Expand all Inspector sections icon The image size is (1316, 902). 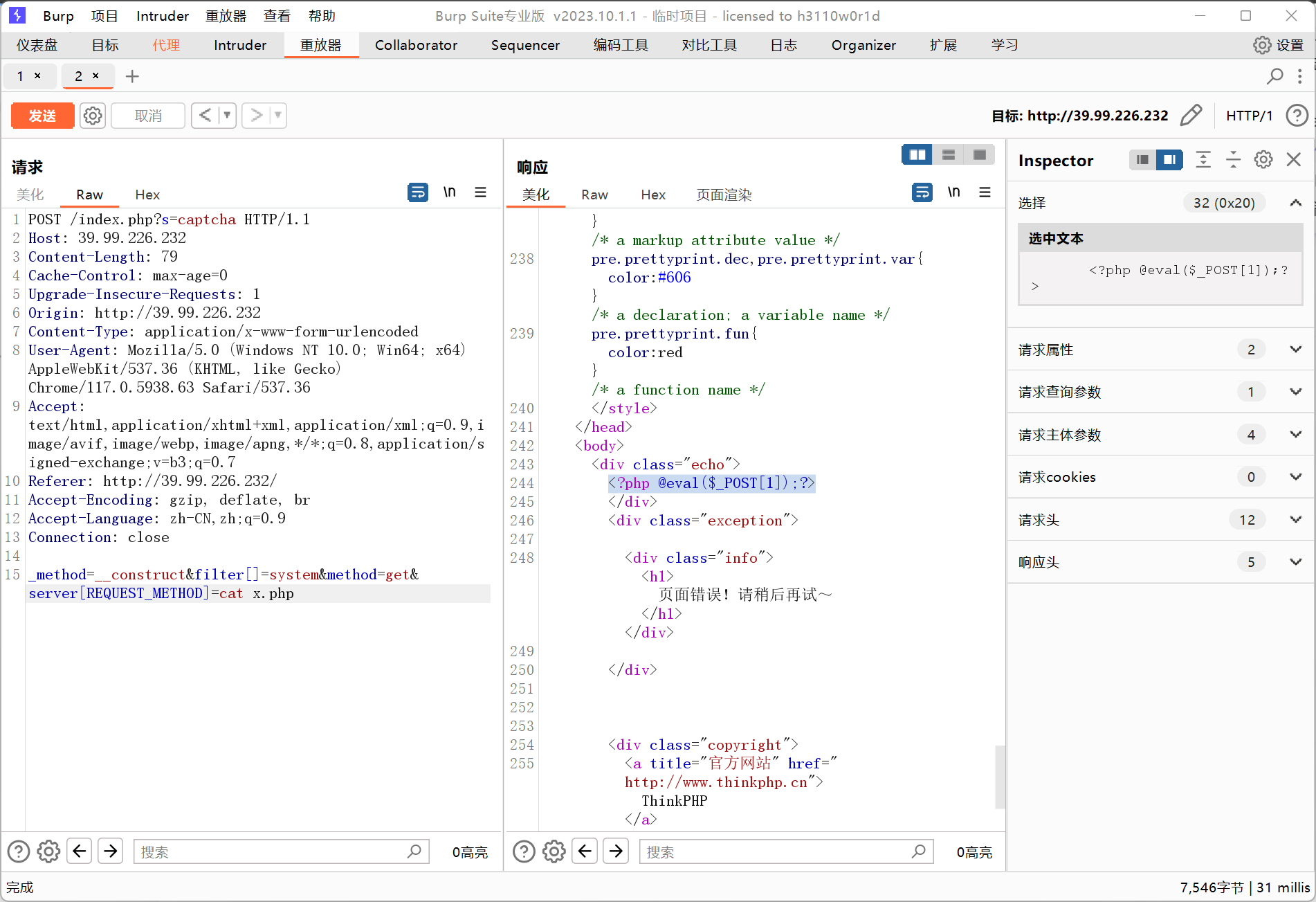(1203, 160)
